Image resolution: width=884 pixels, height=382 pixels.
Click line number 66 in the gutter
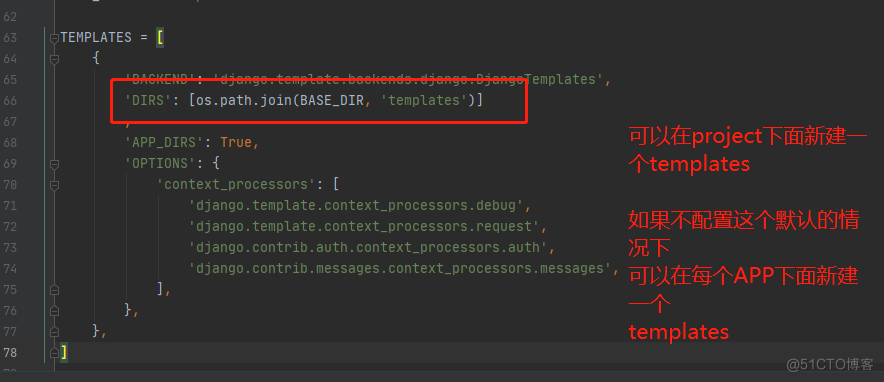pyautogui.click(x=10, y=101)
